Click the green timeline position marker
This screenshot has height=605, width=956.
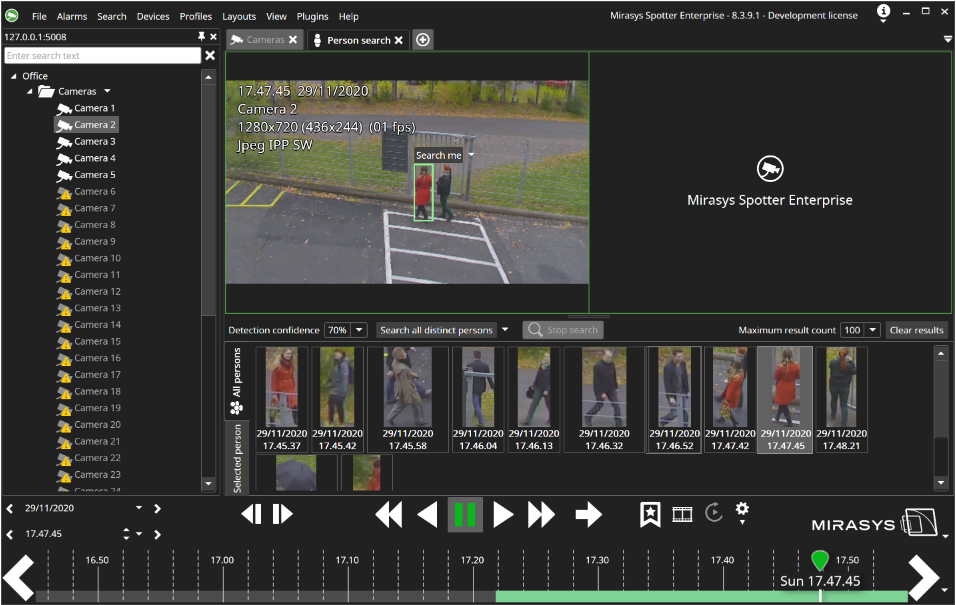click(820, 560)
